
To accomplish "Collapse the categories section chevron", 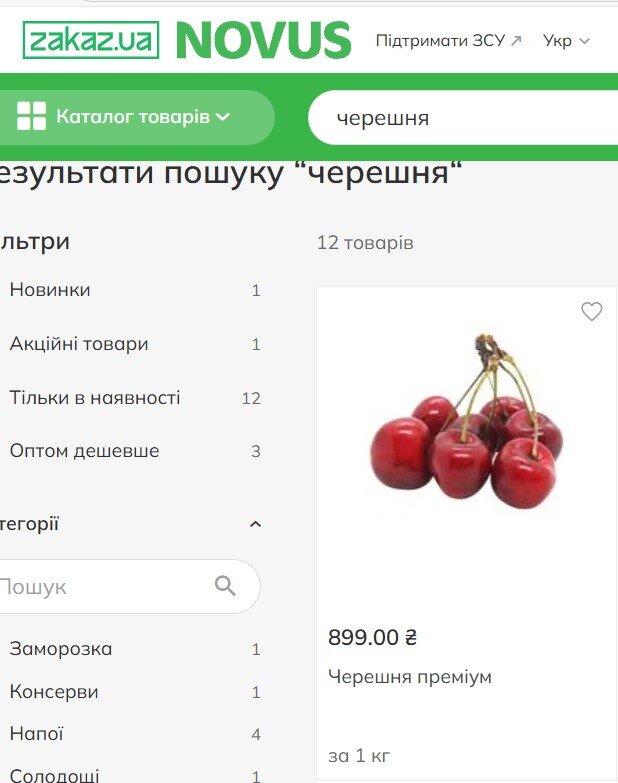I will coord(256,524).
